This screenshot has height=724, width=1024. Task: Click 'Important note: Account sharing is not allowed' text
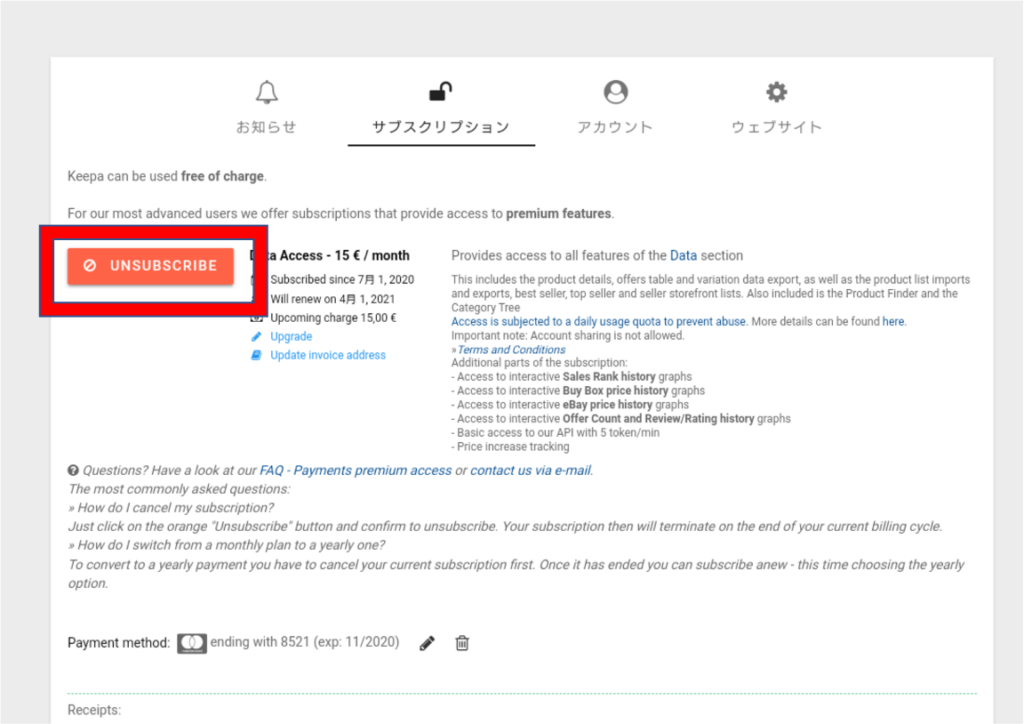(568, 336)
